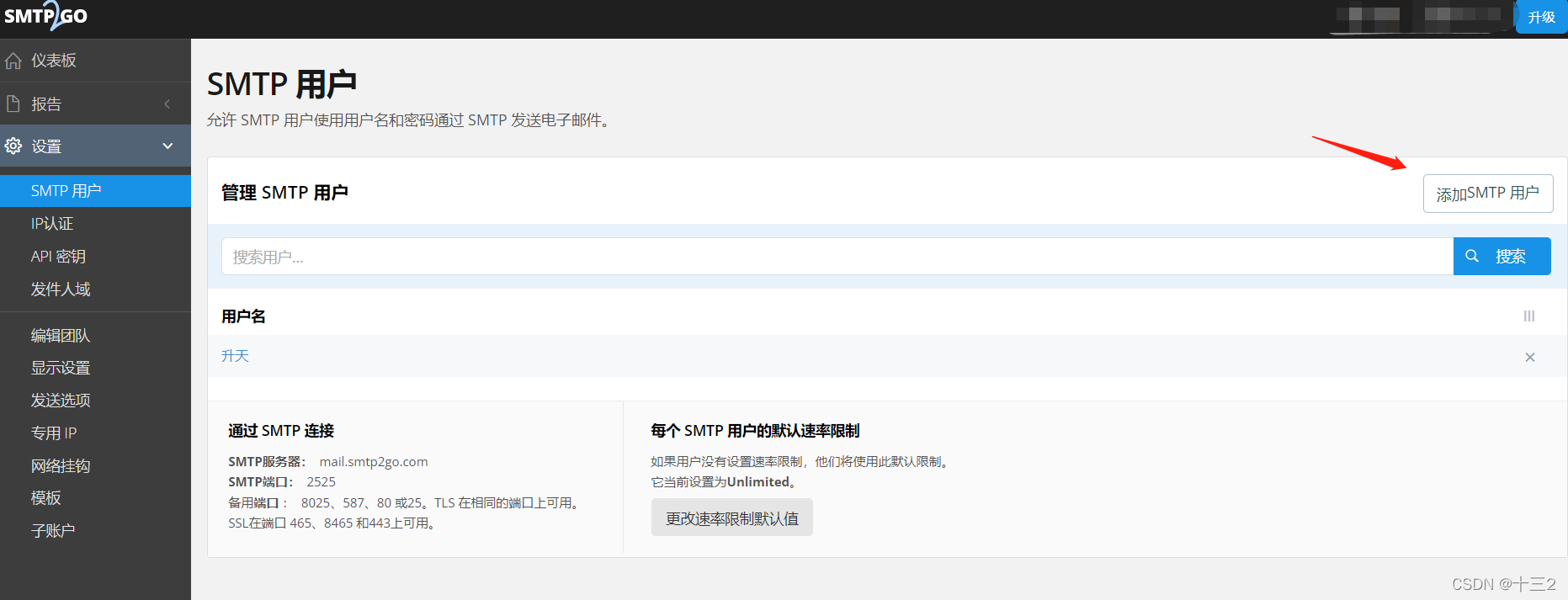Open 仪表板 in the sidebar
The width and height of the screenshot is (1568, 600).
[x=95, y=61]
